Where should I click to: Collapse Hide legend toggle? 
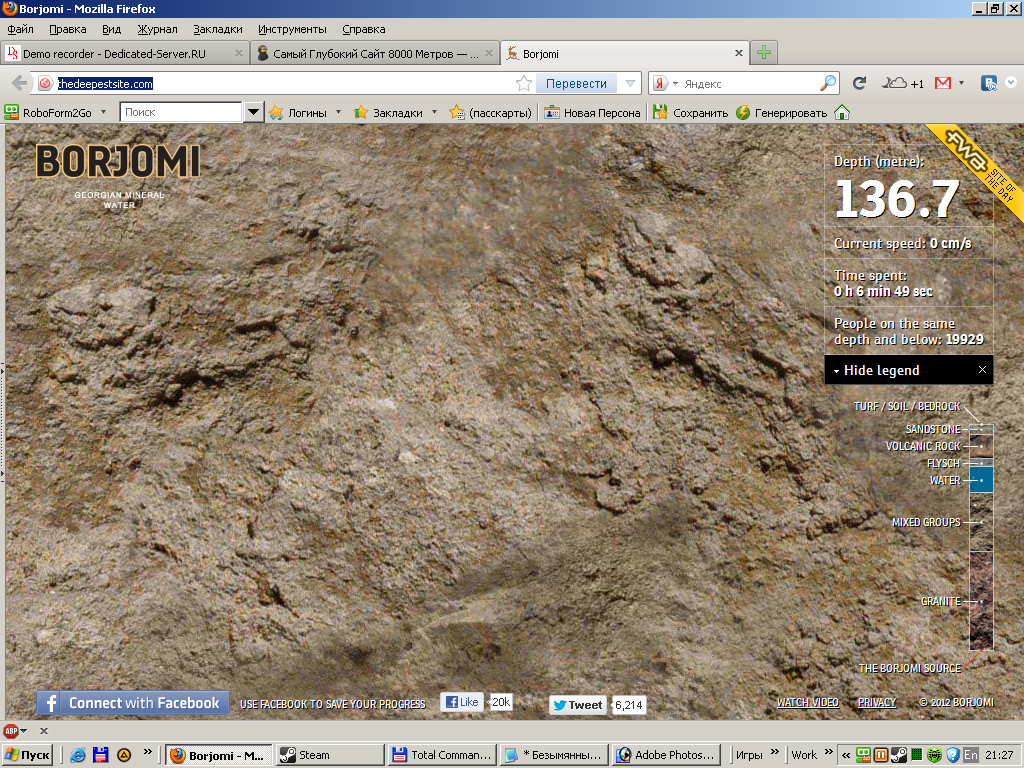pos(876,370)
